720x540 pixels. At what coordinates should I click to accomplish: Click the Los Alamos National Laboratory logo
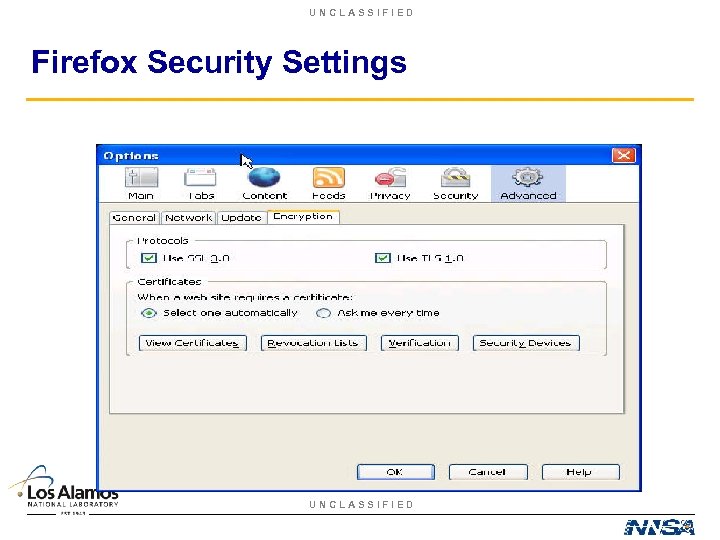tap(64, 490)
